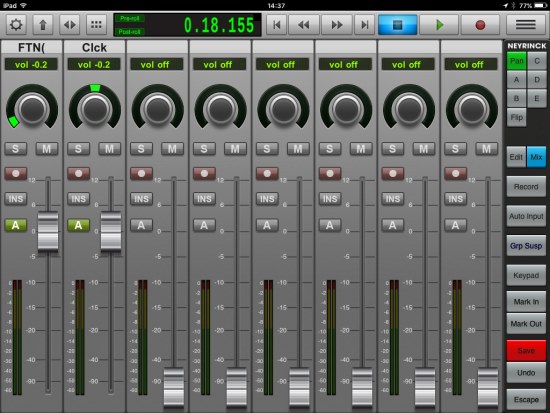Screen dimensions: 550x413
Task: Click the FTN( track volume fader
Action: 48,232
